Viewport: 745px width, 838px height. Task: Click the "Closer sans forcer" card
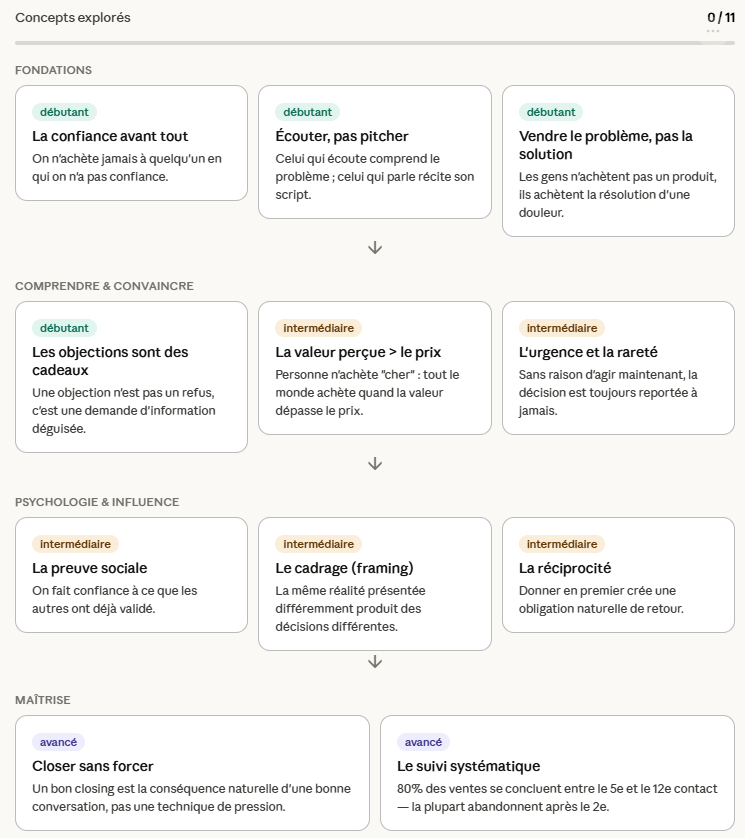(x=193, y=773)
